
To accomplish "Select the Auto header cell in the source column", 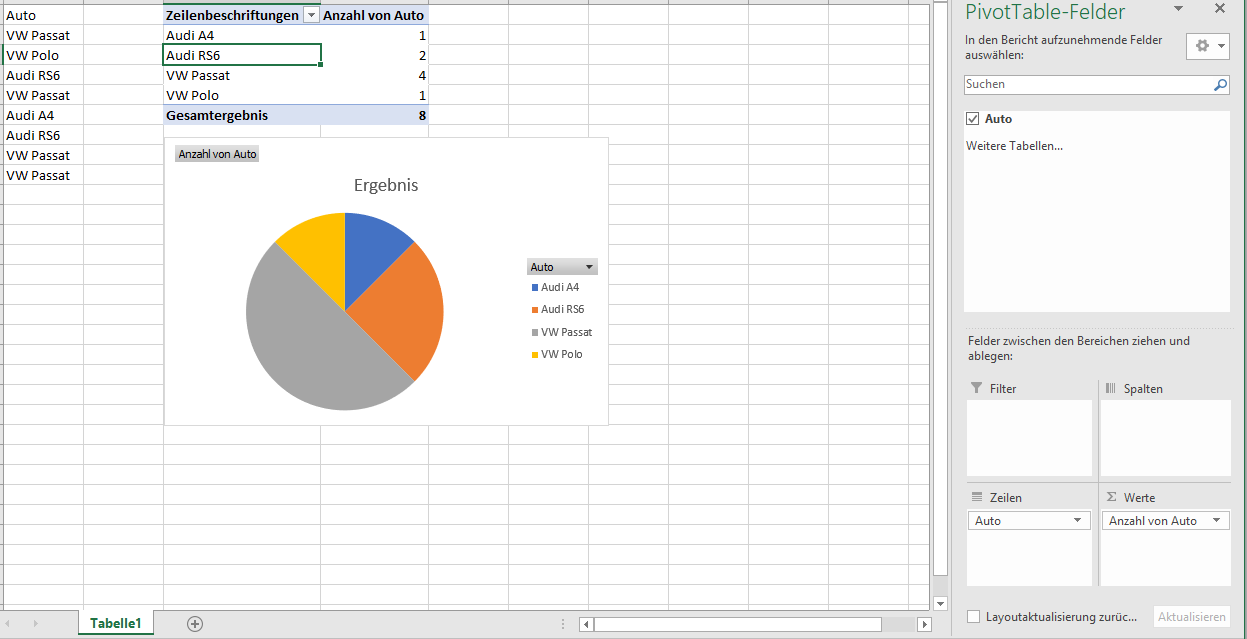I will click(43, 15).
